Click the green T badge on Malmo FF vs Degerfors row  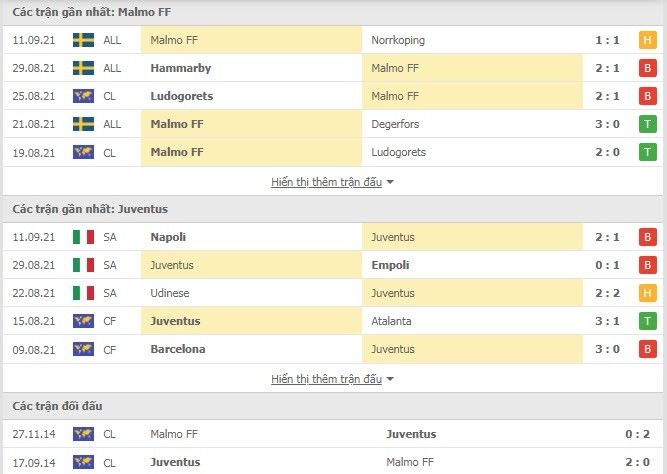pyautogui.click(x=647, y=124)
